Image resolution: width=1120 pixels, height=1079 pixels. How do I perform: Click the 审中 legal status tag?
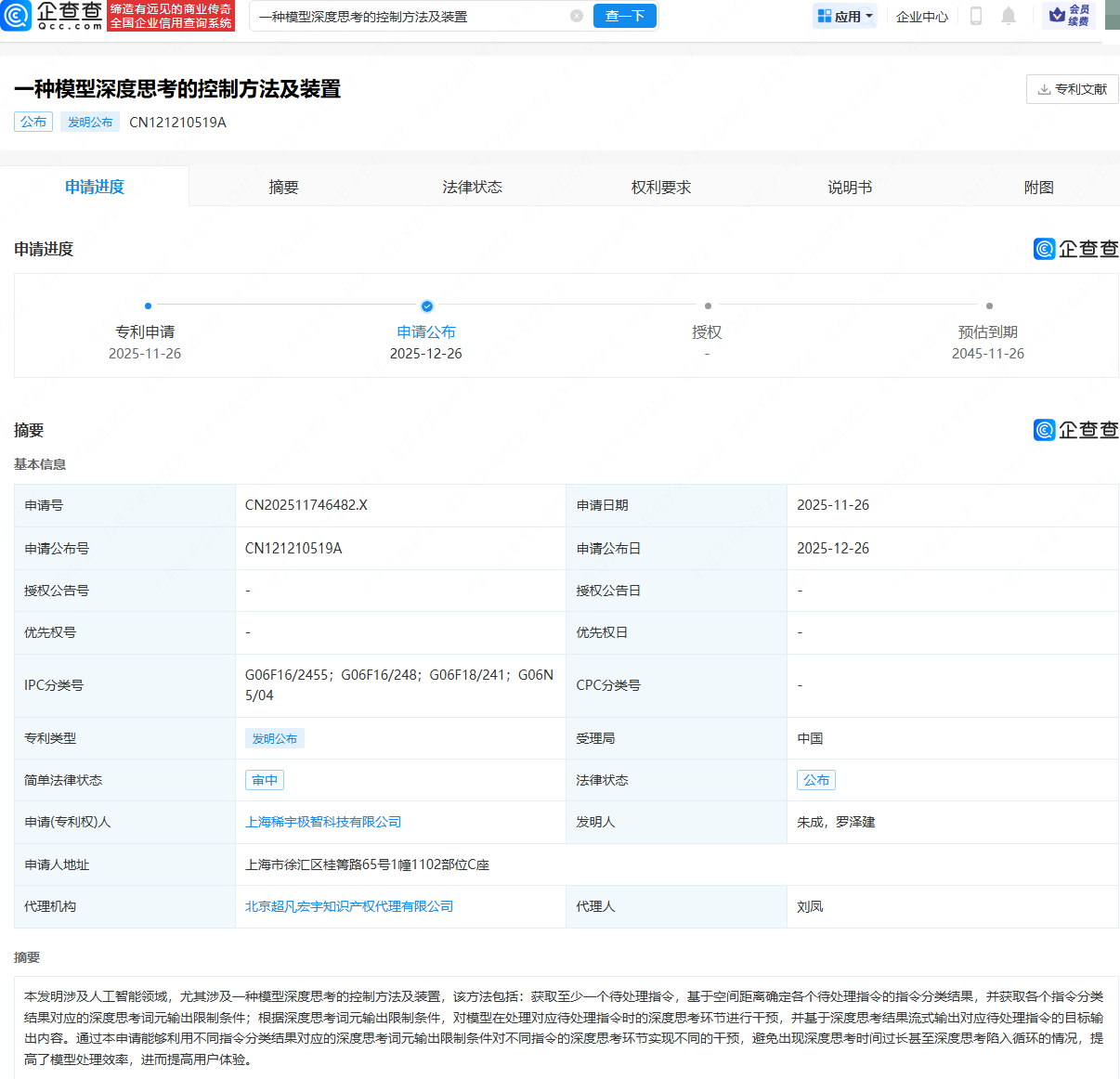[265, 780]
